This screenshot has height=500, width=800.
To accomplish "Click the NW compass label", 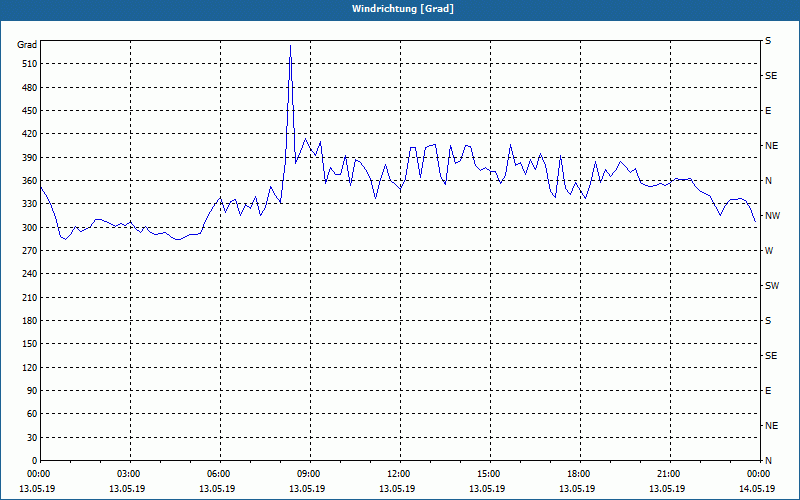I will [772, 216].
